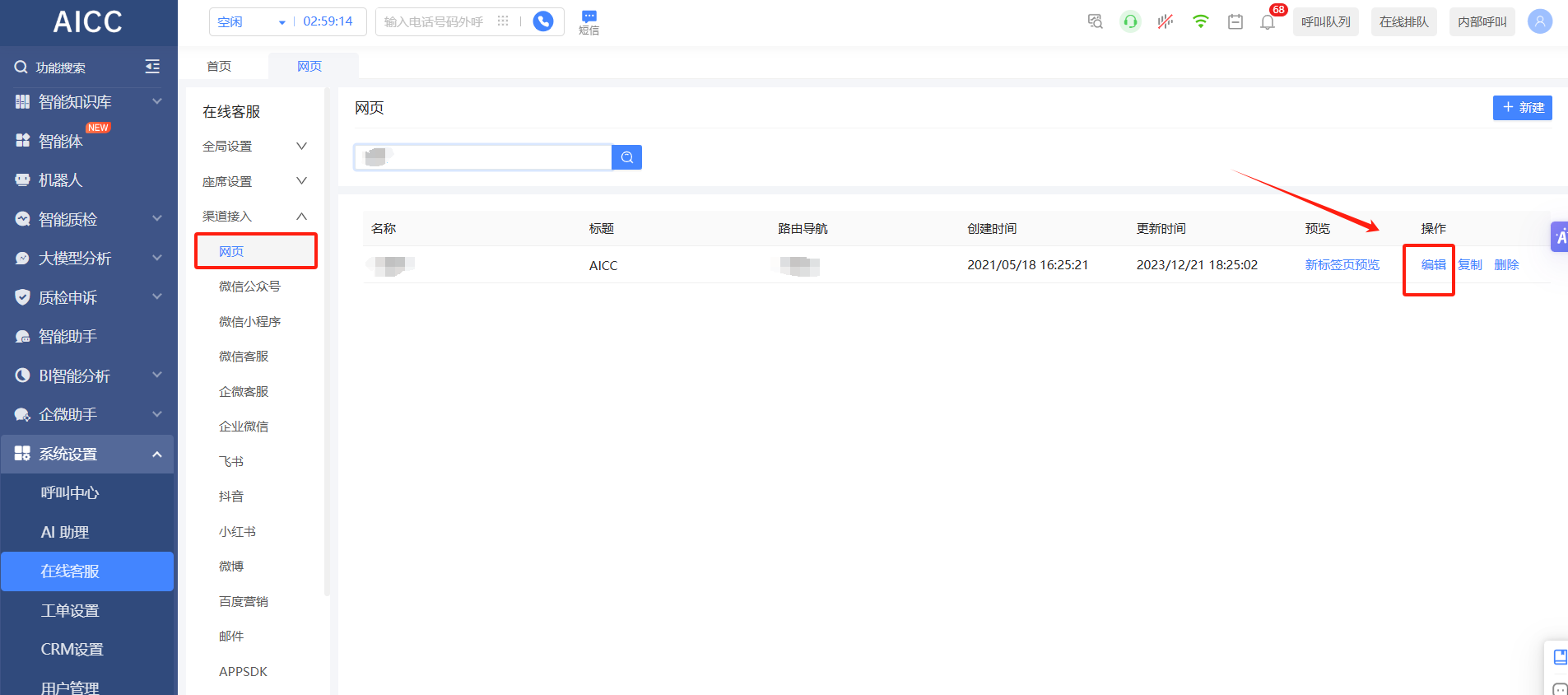Click the 系统设置 grid icon

(x=22, y=454)
